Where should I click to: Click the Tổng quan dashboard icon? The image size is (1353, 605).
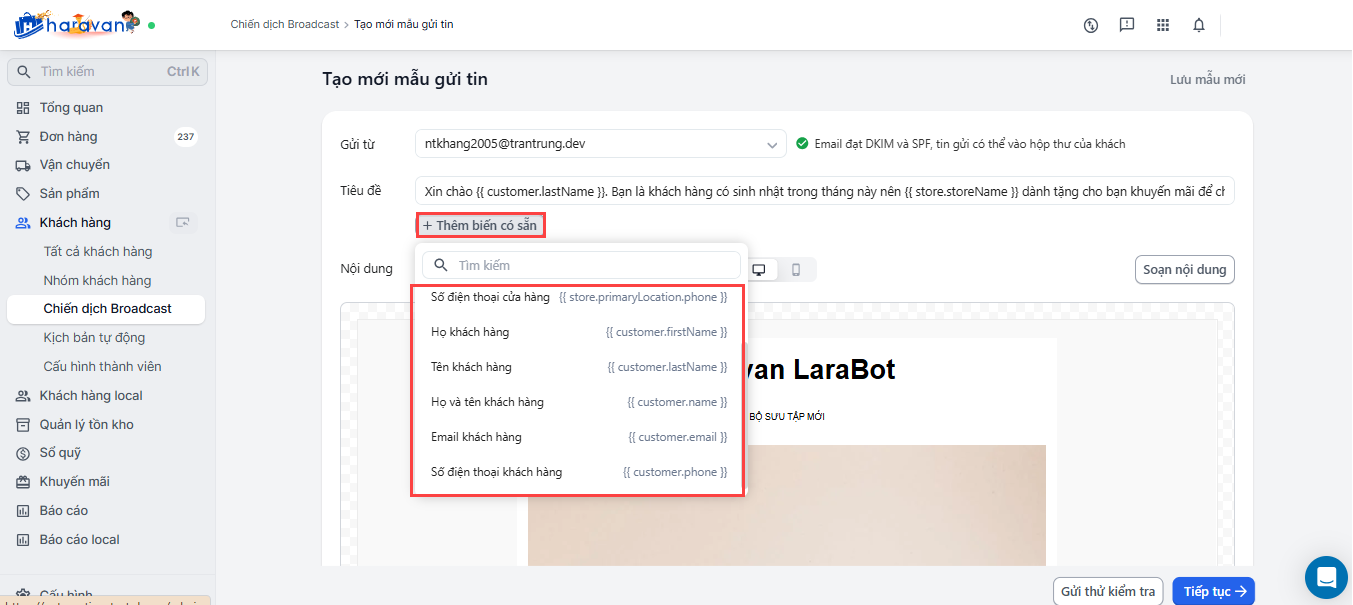click(x=23, y=108)
